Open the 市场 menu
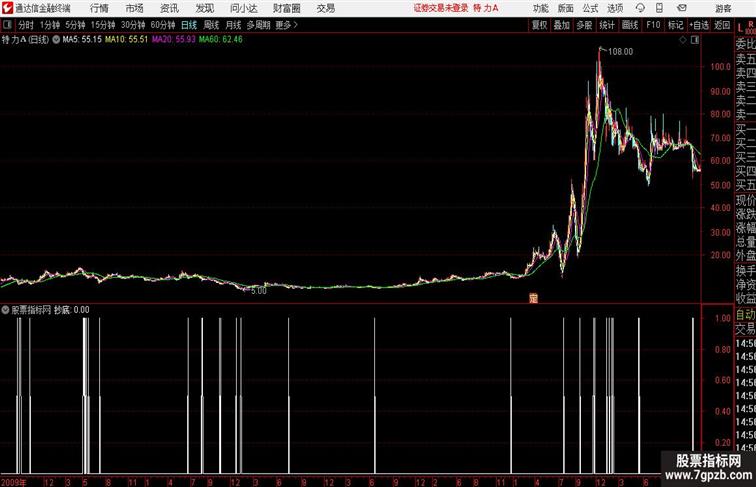The image size is (756, 487). pos(135,8)
